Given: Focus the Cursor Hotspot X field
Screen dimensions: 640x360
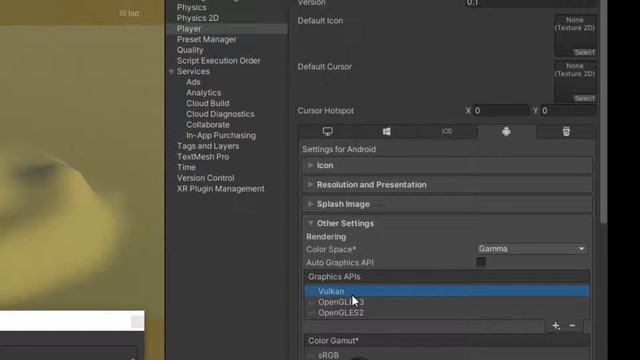Looking at the screenshot, I should click(x=501, y=111).
